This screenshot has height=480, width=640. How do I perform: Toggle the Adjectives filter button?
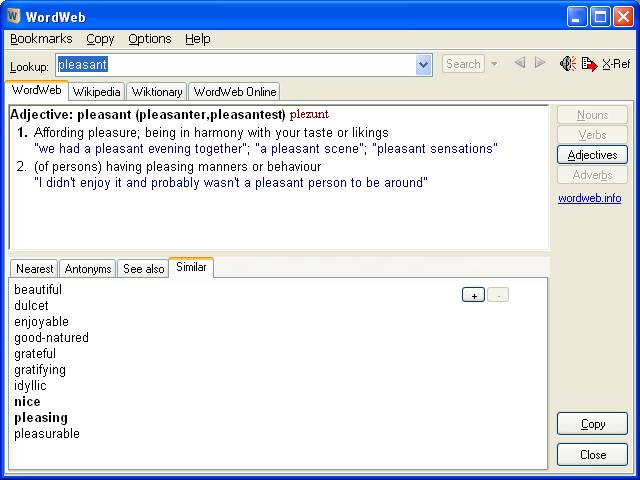pos(592,155)
